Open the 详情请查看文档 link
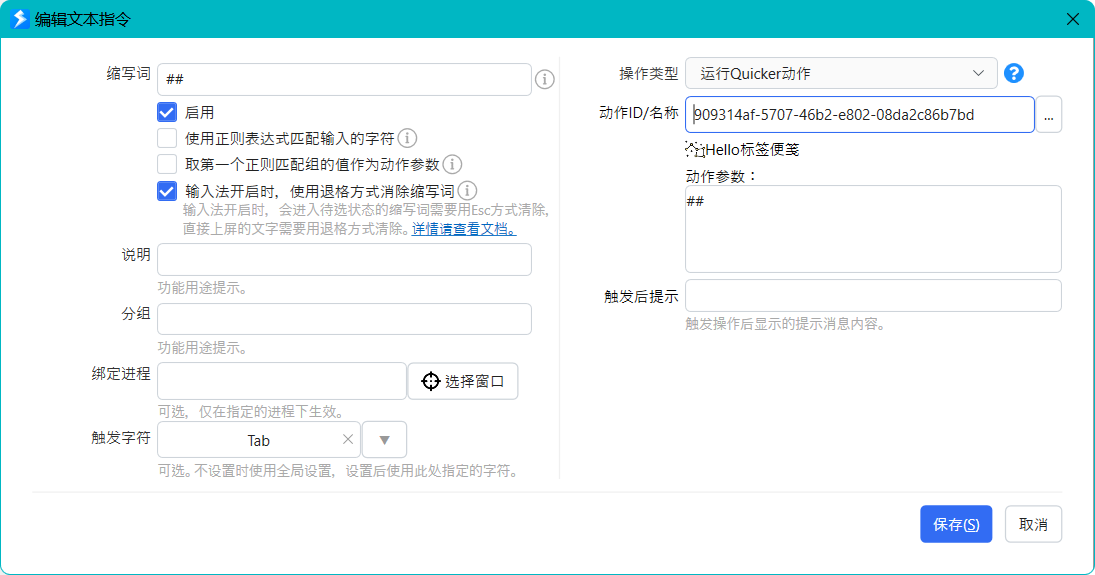 tap(464, 228)
